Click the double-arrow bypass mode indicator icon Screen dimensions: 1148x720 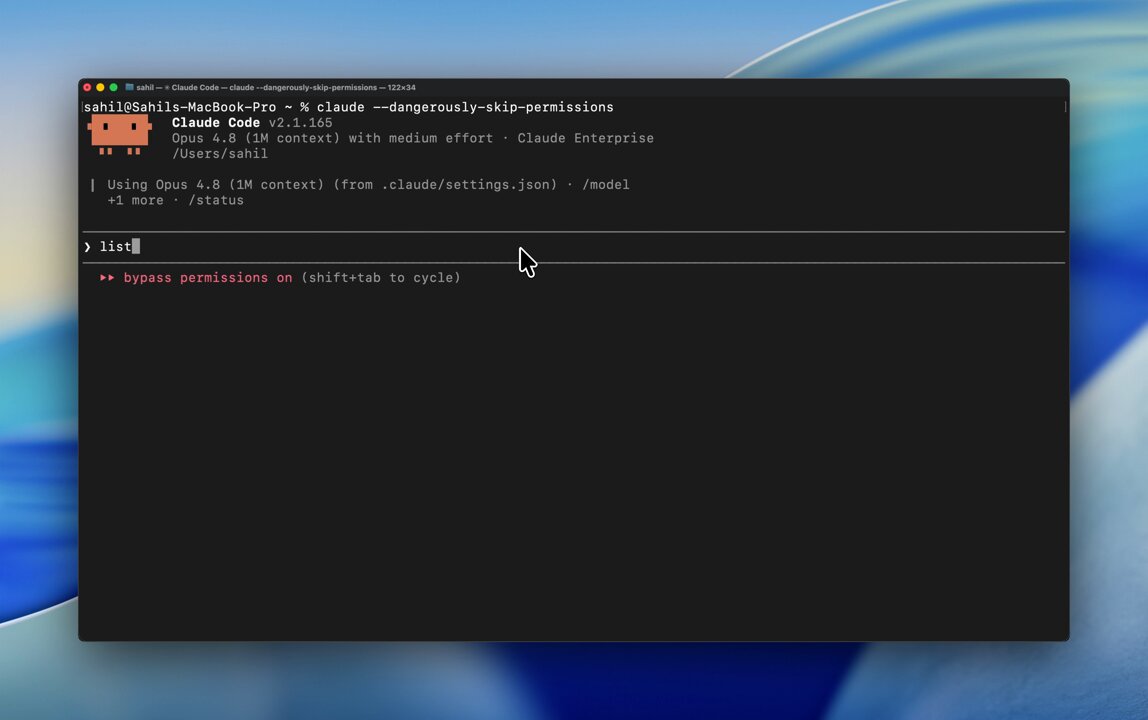[108, 278]
